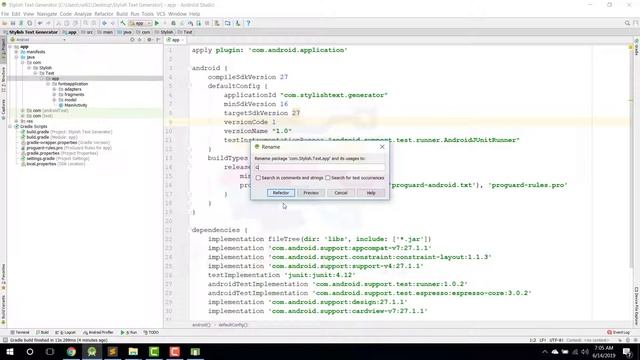Click the Cut scissors toolbar icon

[58, 23]
